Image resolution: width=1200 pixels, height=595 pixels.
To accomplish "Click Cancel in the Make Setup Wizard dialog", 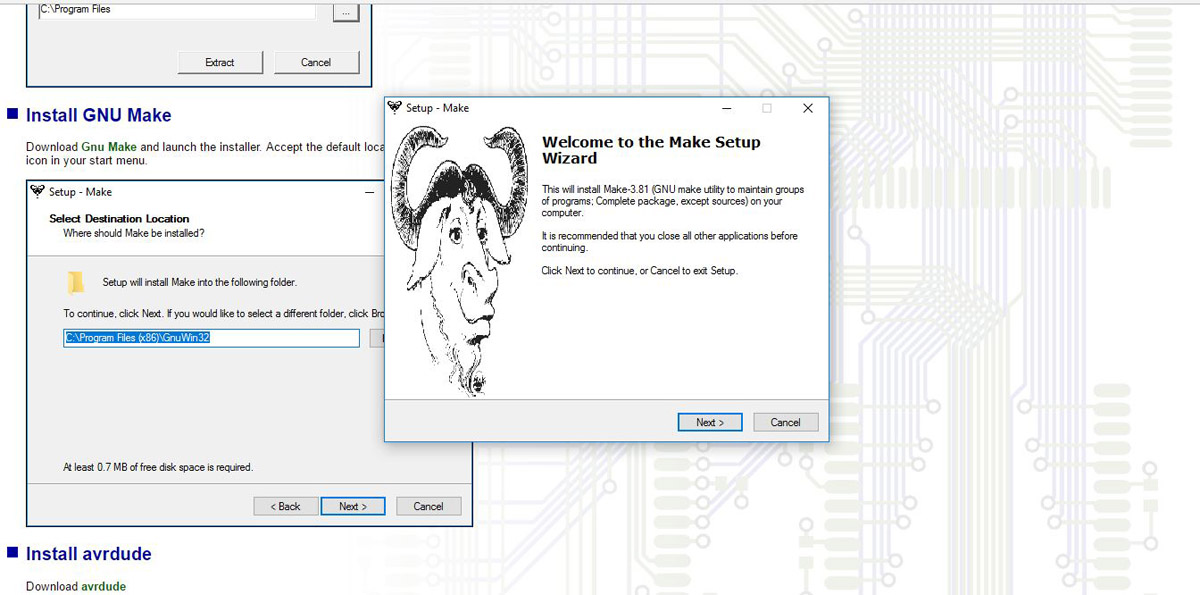I will (x=785, y=422).
